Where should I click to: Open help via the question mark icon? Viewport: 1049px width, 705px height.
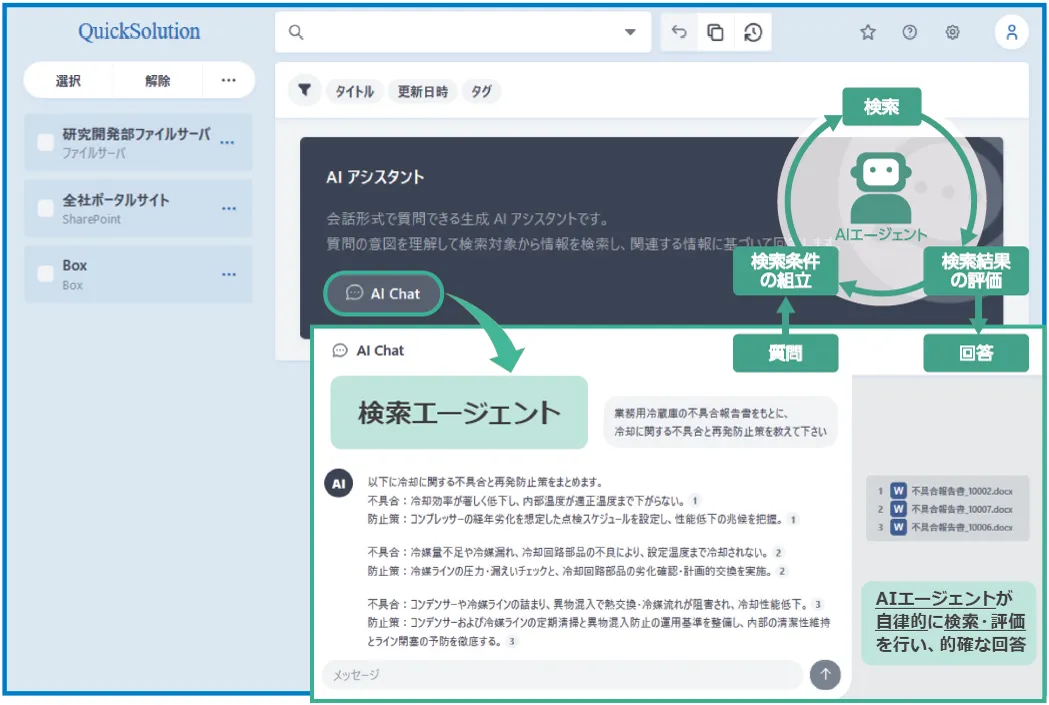point(909,32)
